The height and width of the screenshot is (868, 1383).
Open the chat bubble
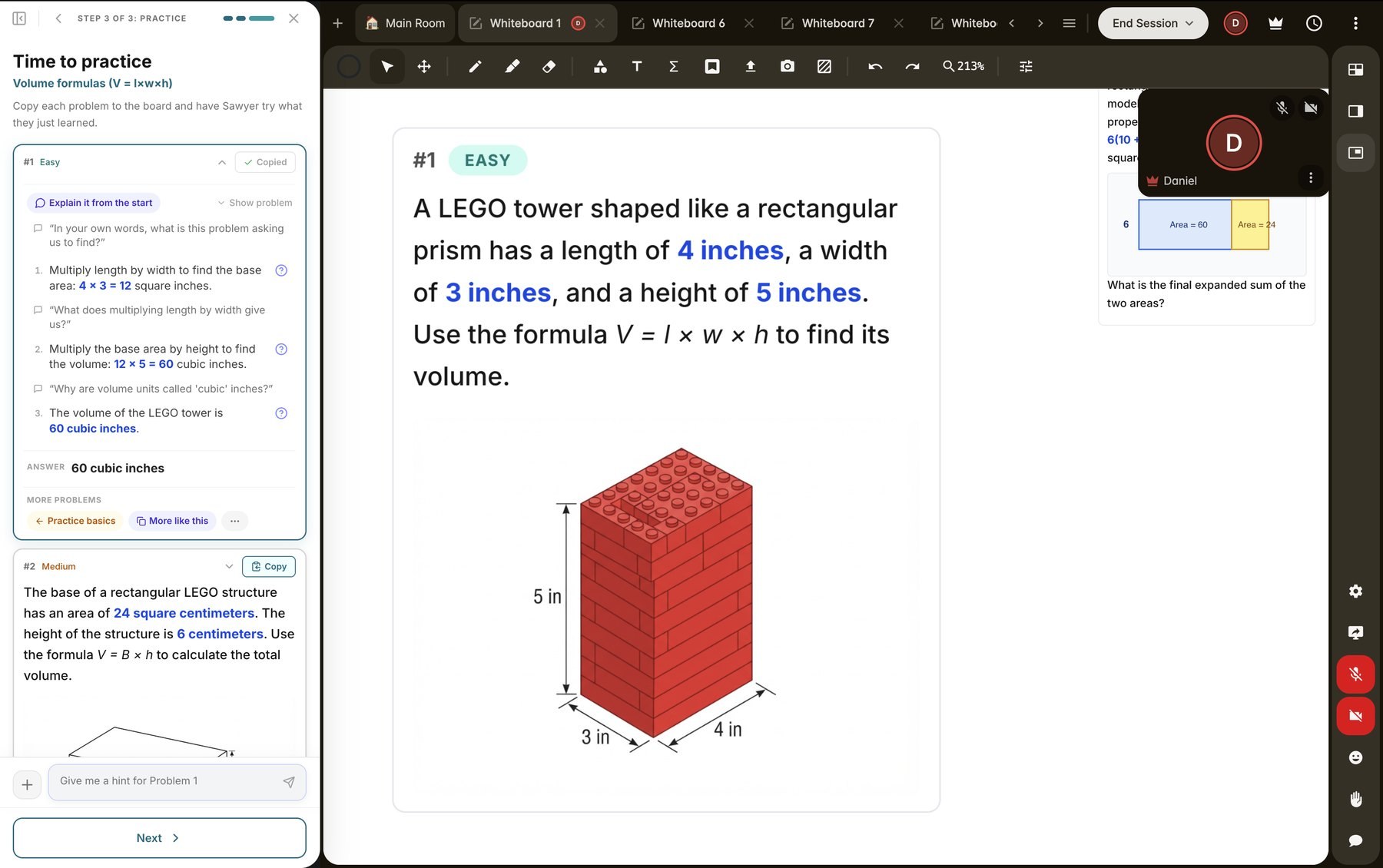[1356, 840]
